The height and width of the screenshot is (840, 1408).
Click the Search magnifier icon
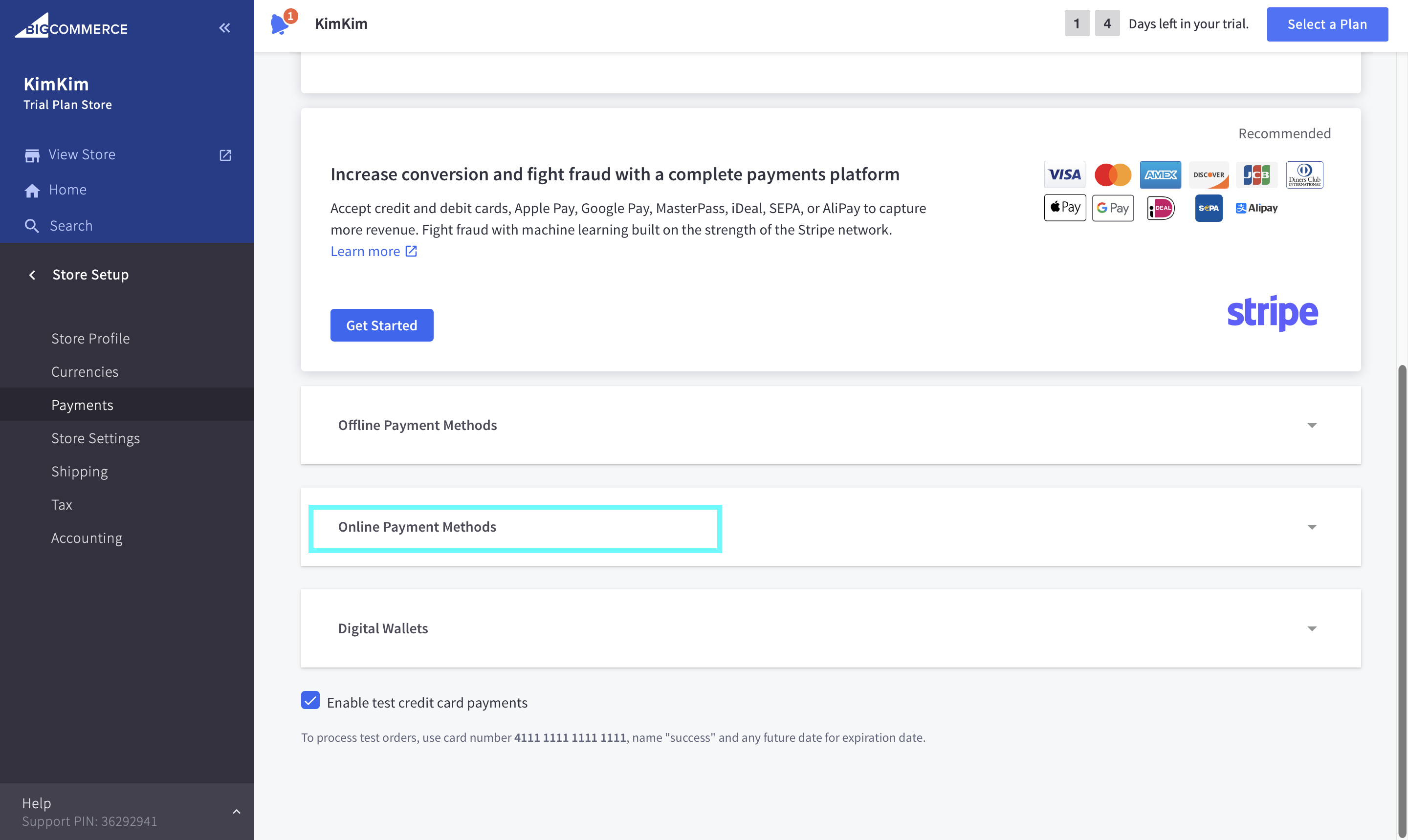[32, 226]
